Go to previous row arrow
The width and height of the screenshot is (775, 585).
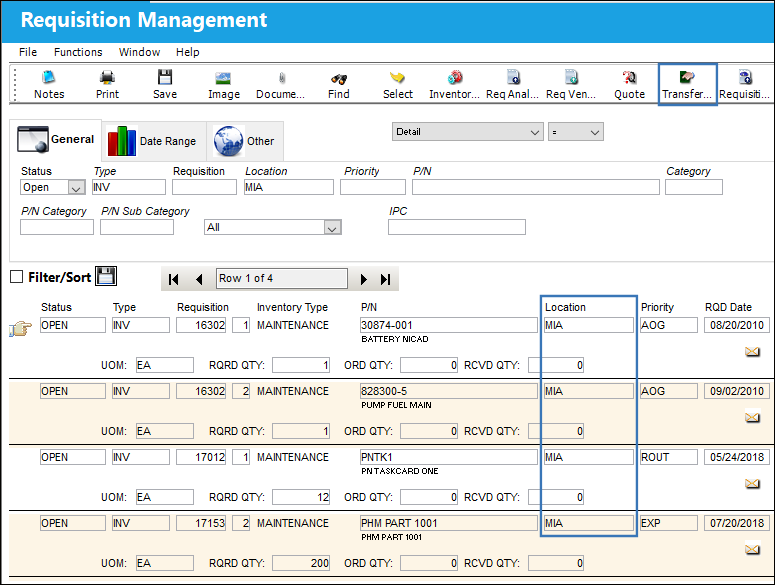pos(199,279)
